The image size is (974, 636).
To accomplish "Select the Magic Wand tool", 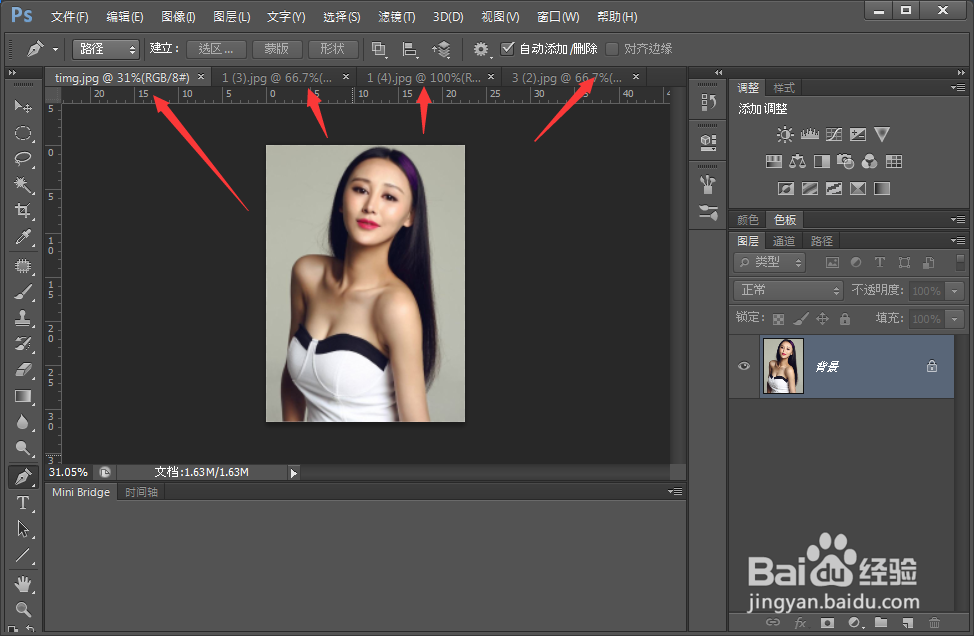I will 23,184.
